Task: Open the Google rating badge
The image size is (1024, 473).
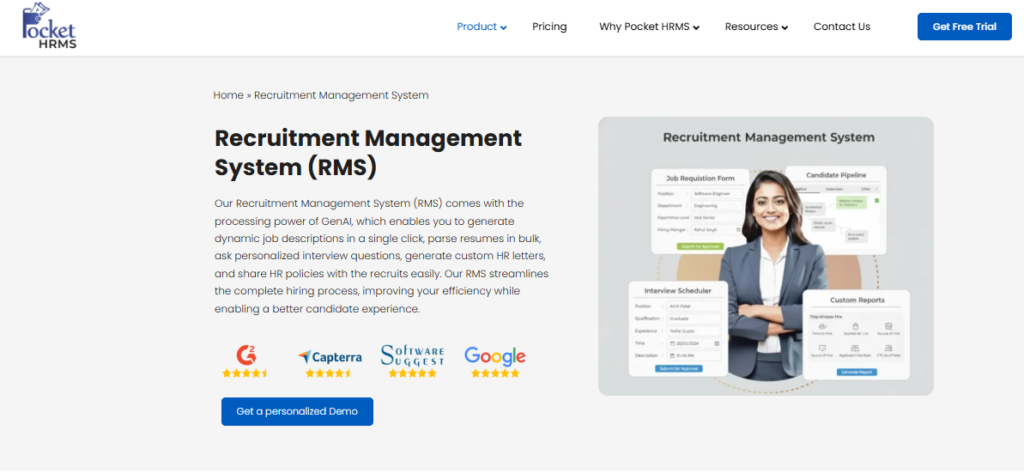Action: (x=495, y=362)
